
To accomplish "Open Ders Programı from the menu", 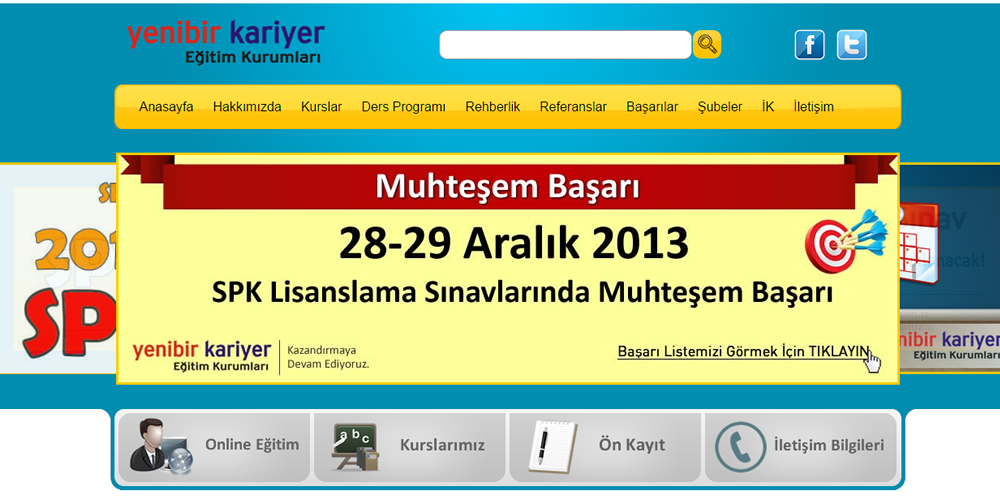I will pos(403,107).
